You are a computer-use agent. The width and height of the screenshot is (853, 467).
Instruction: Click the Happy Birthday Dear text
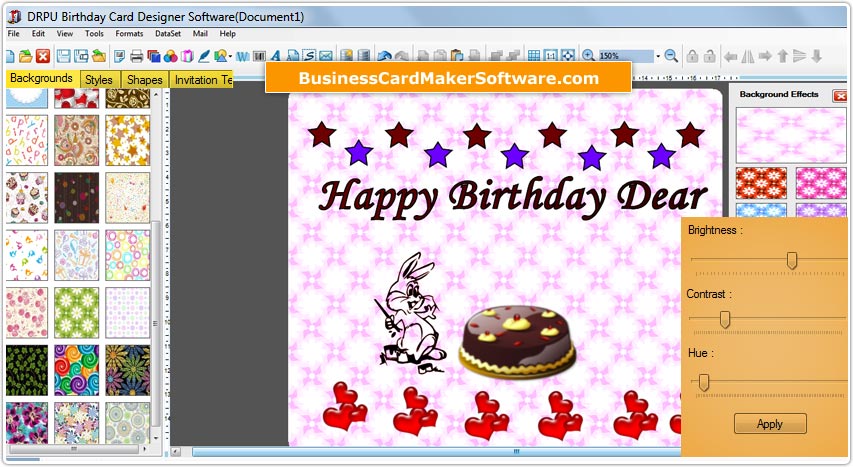(512, 198)
